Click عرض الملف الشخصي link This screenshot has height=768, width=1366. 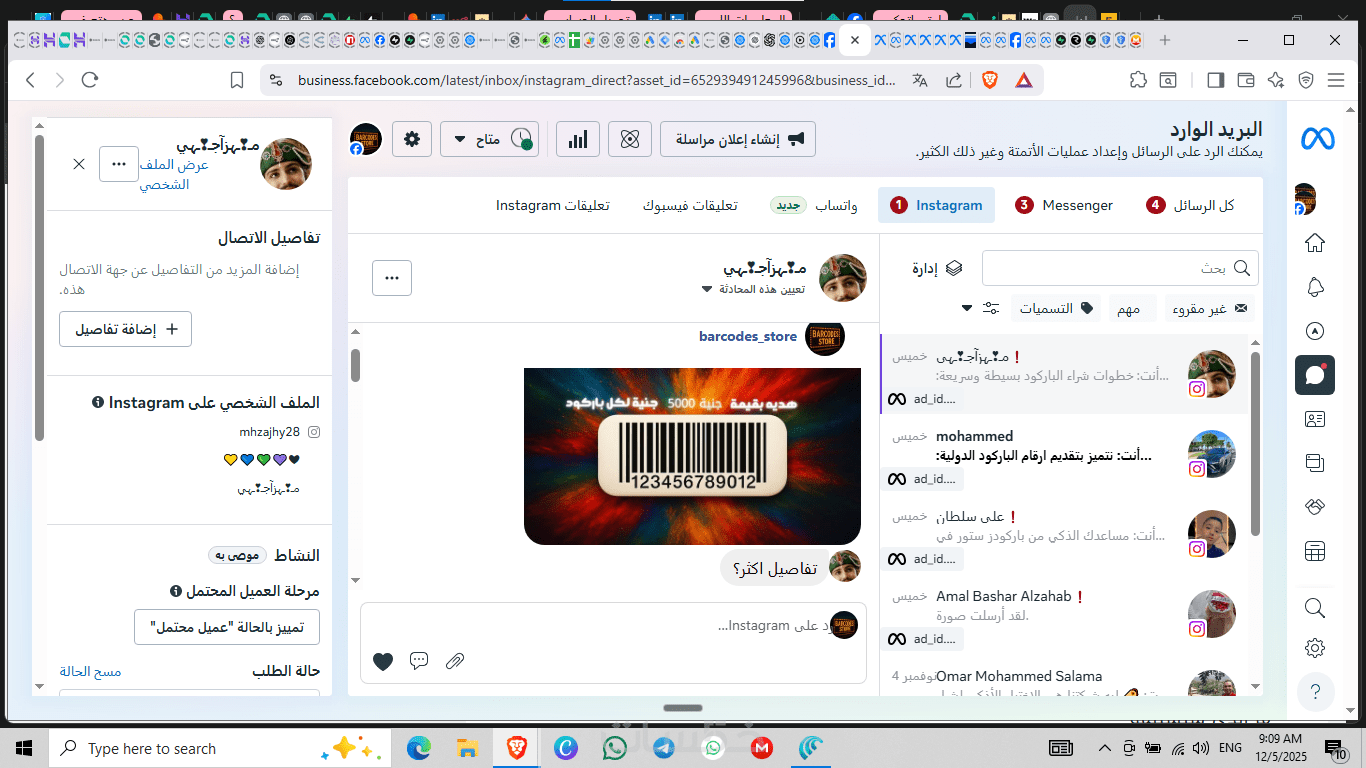pyautogui.click(x=174, y=174)
